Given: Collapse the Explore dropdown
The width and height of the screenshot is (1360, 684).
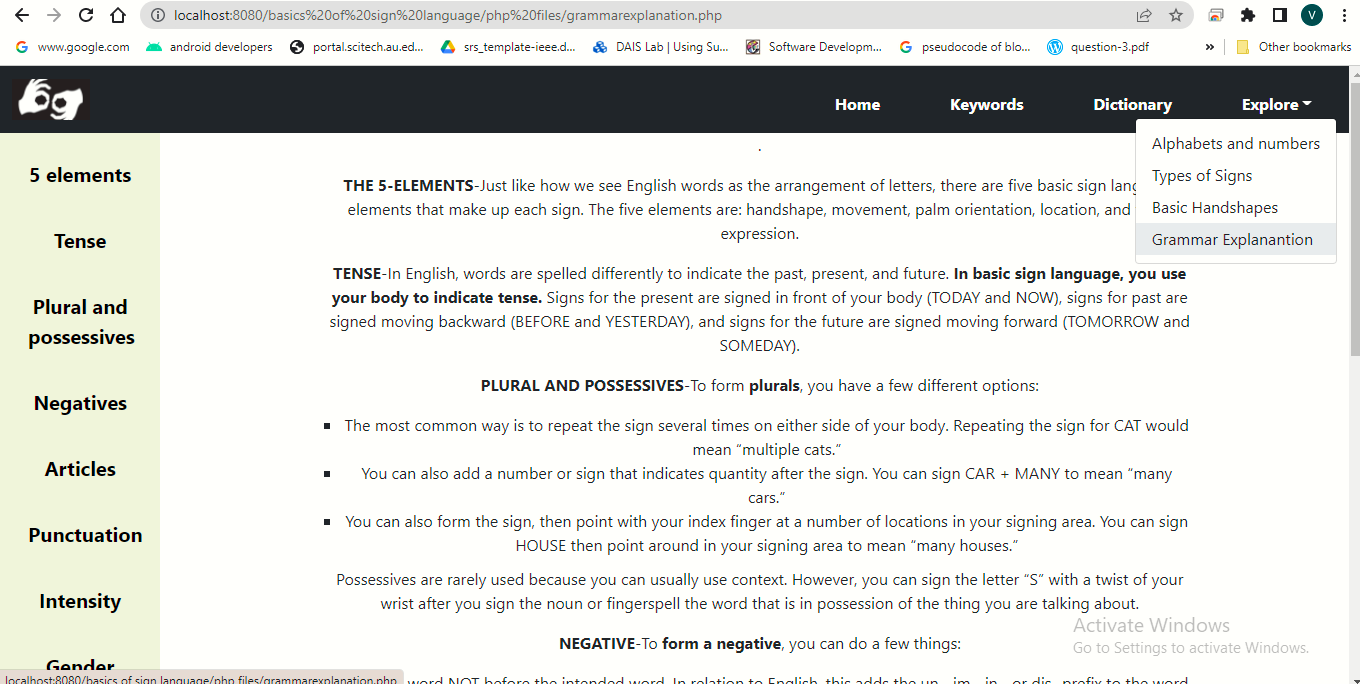Looking at the screenshot, I should pos(1276,104).
